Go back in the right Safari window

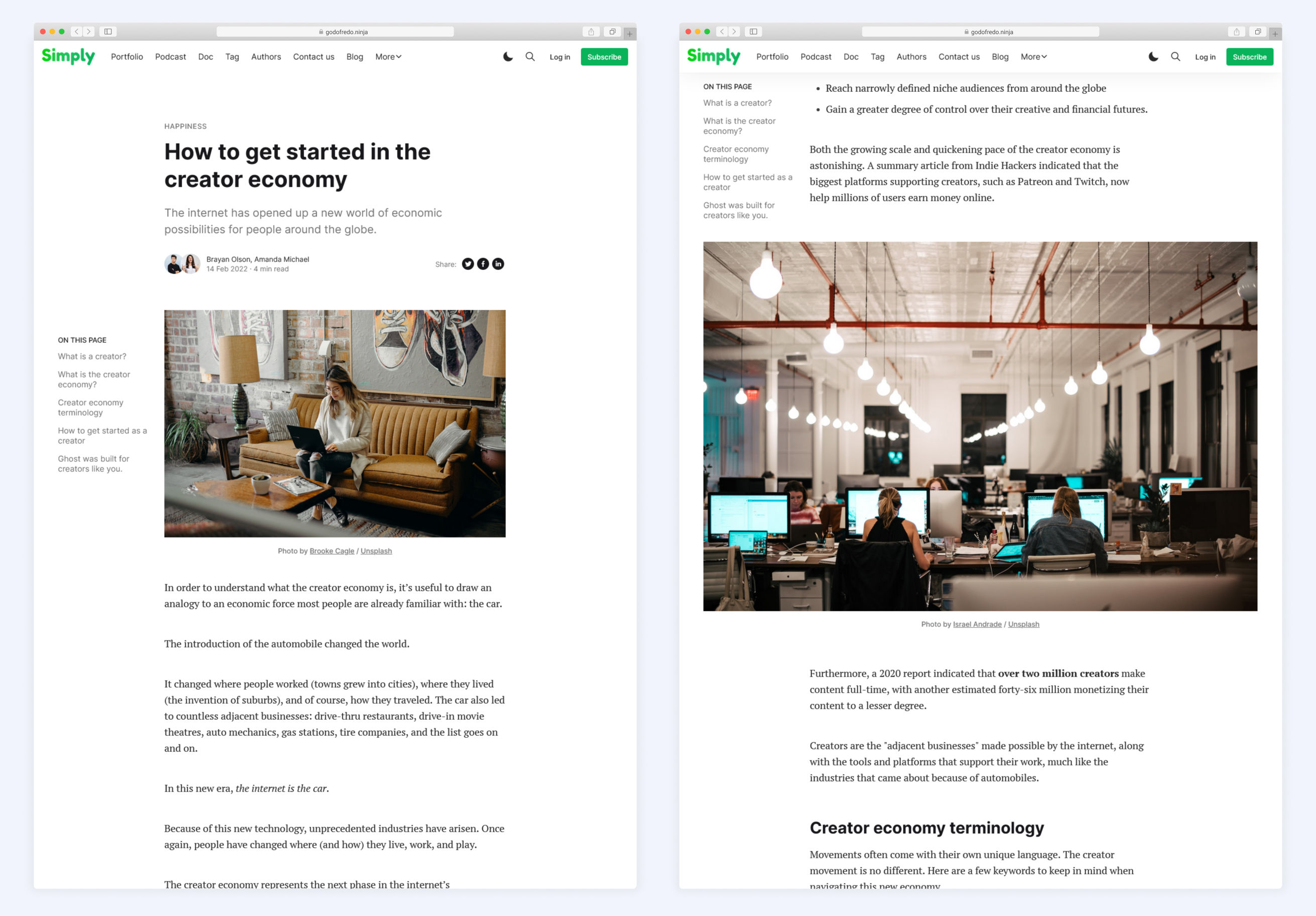coord(722,32)
